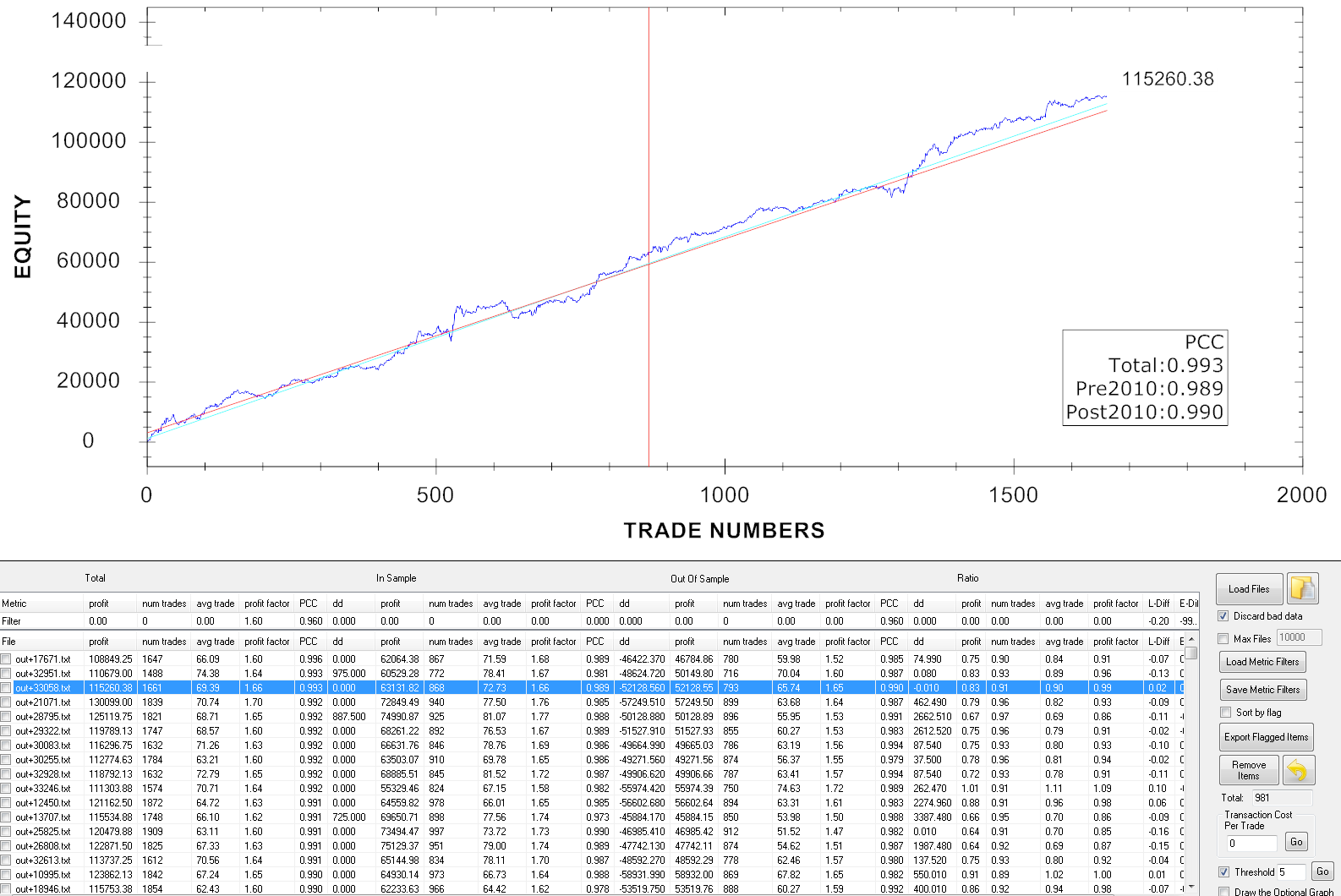Screen dimensions: 1341x896
Task: Tick the Sort by flag checkbox
Action: 1225,713
